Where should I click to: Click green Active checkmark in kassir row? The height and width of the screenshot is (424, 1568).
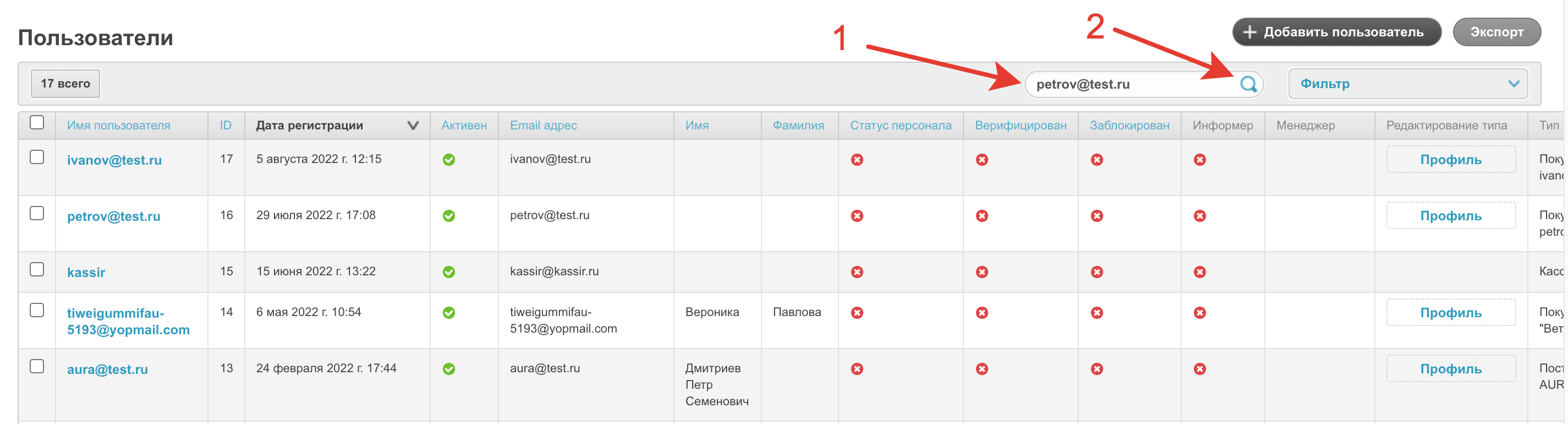click(x=448, y=271)
